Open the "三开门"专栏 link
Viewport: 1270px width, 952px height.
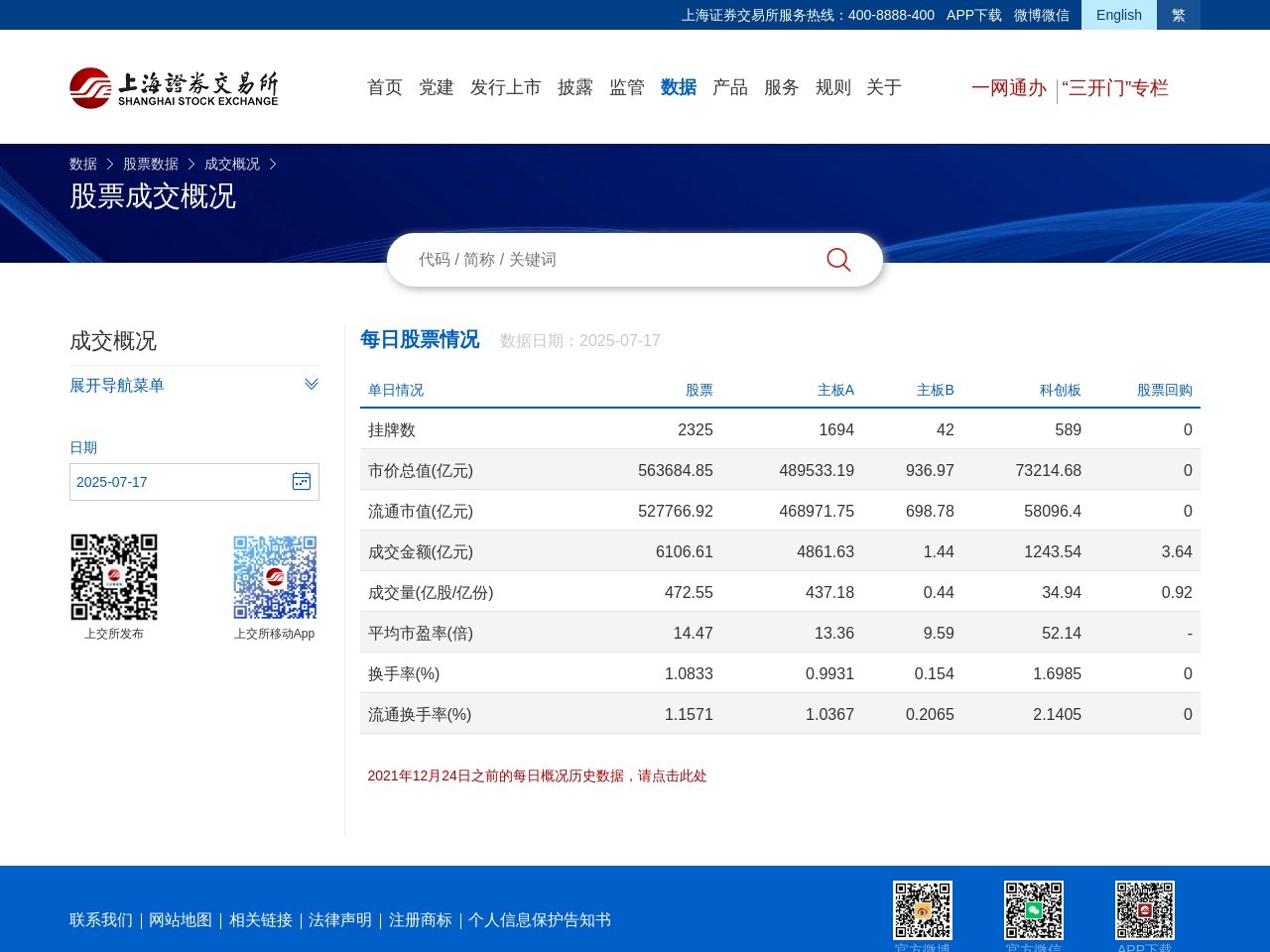tap(1115, 88)
